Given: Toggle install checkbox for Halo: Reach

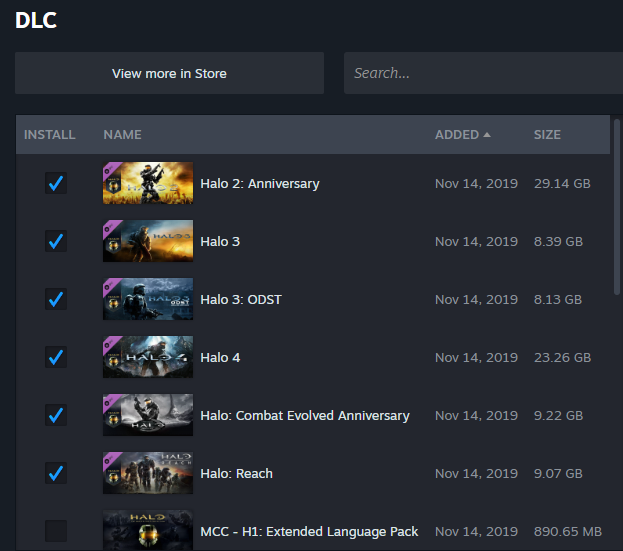Looking at the screenshot, I should [56, 473].
